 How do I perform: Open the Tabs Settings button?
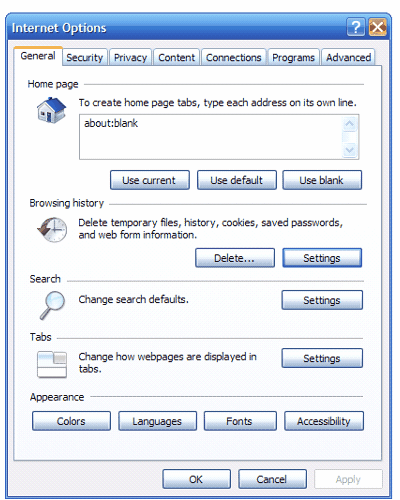(322, 358)
